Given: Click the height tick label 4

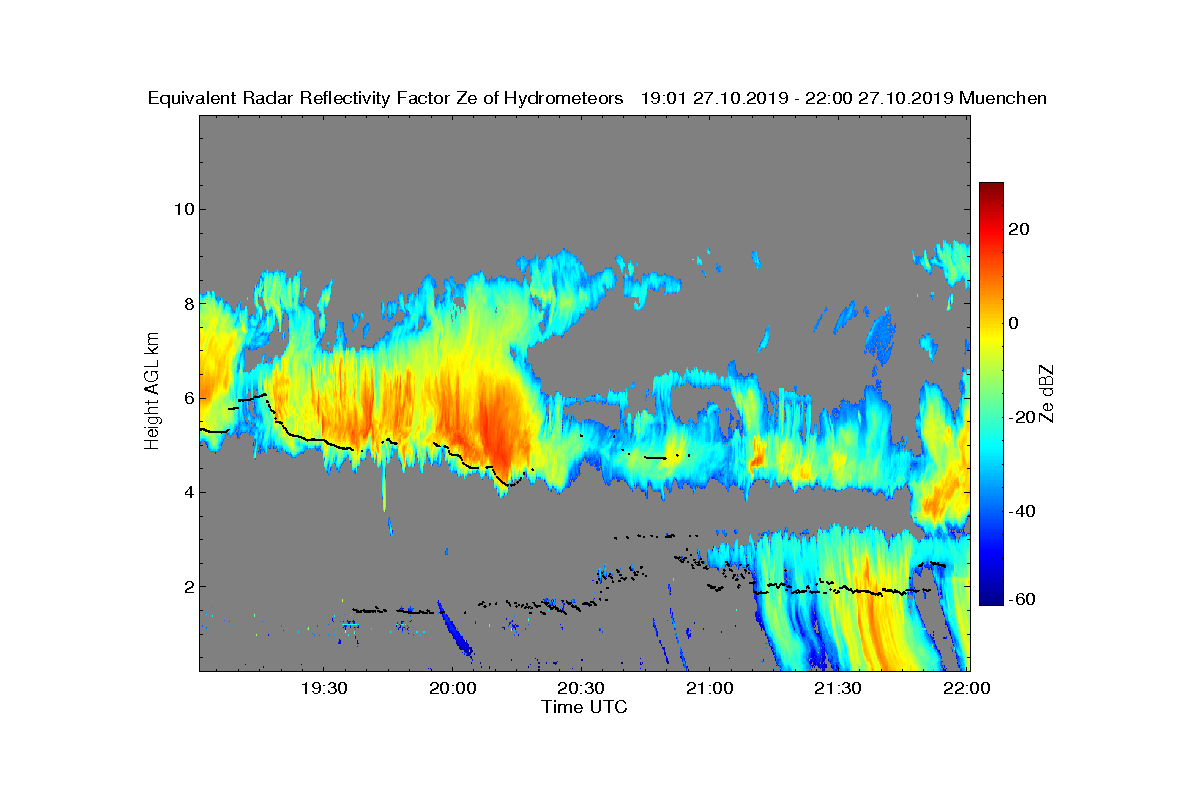Looking at the screenshot, I should (x=187, y=492).
